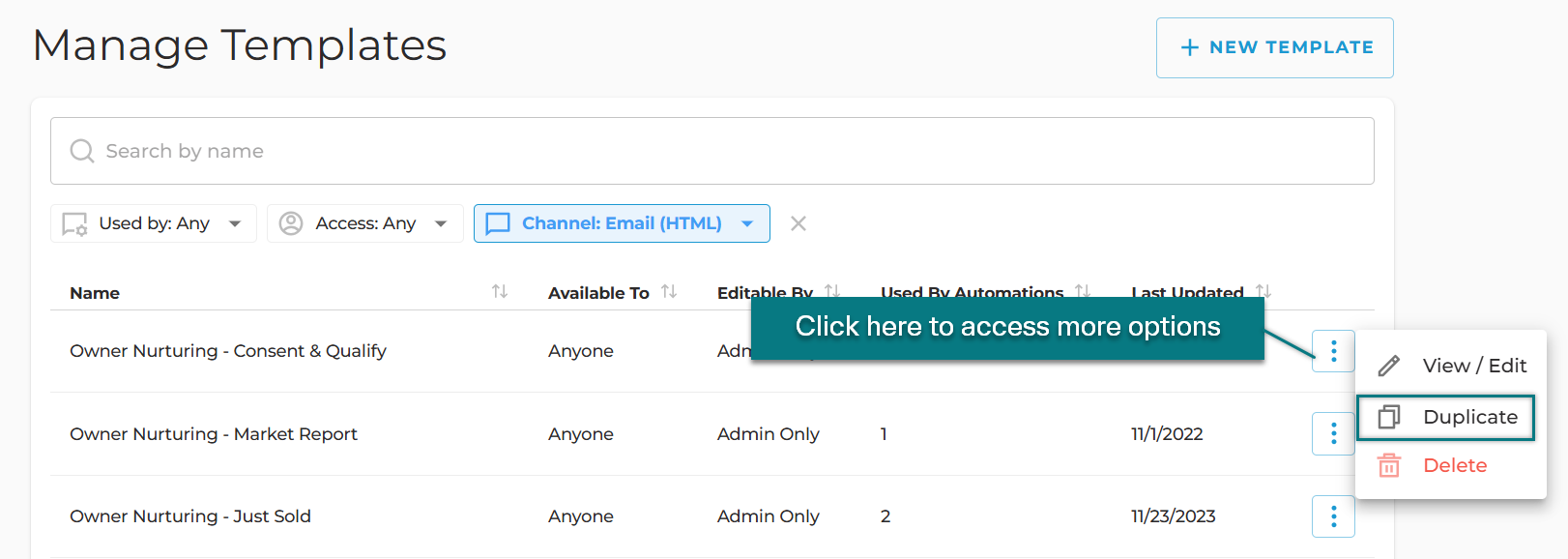Click the plus icon on New Template
This screenshot has height=559, width=1568.
point(1190,47)
